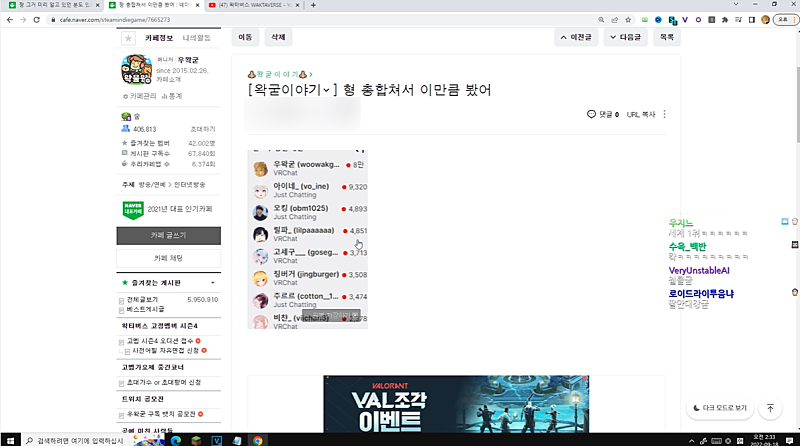800x446 pixels.
Task: Open the Windows Start menu
Action: [x=10, y=440]
